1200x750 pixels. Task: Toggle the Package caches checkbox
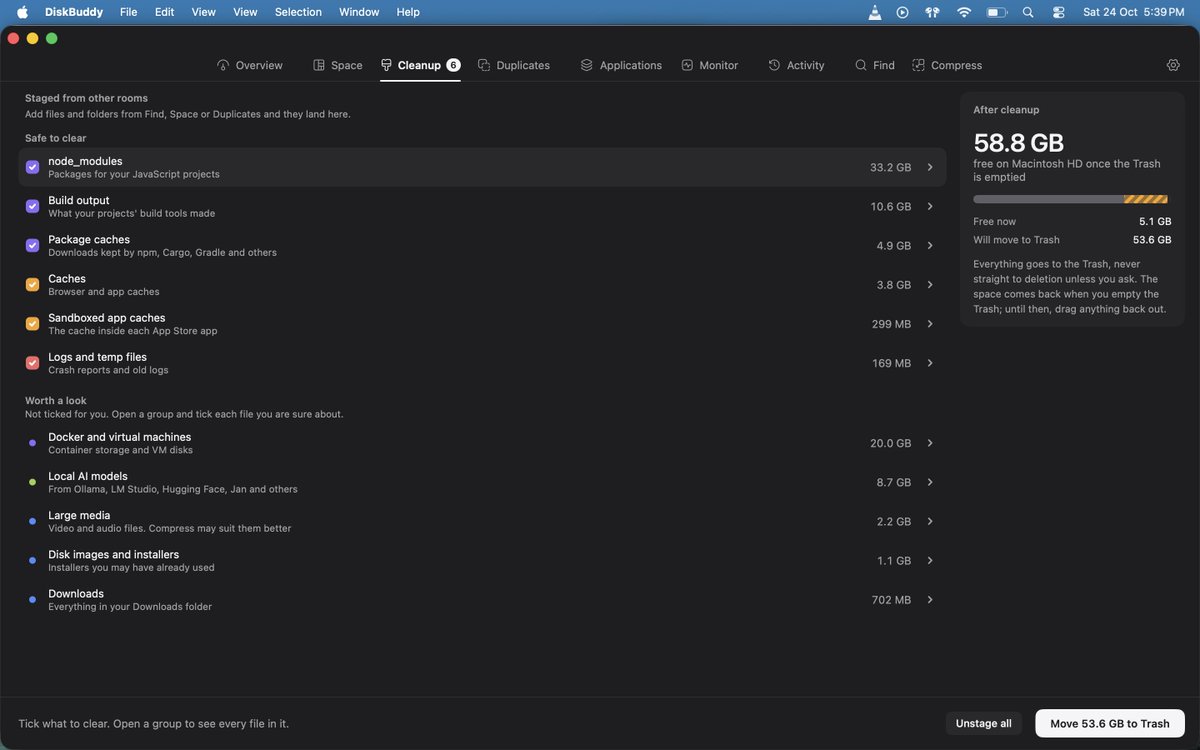point(32,245)
